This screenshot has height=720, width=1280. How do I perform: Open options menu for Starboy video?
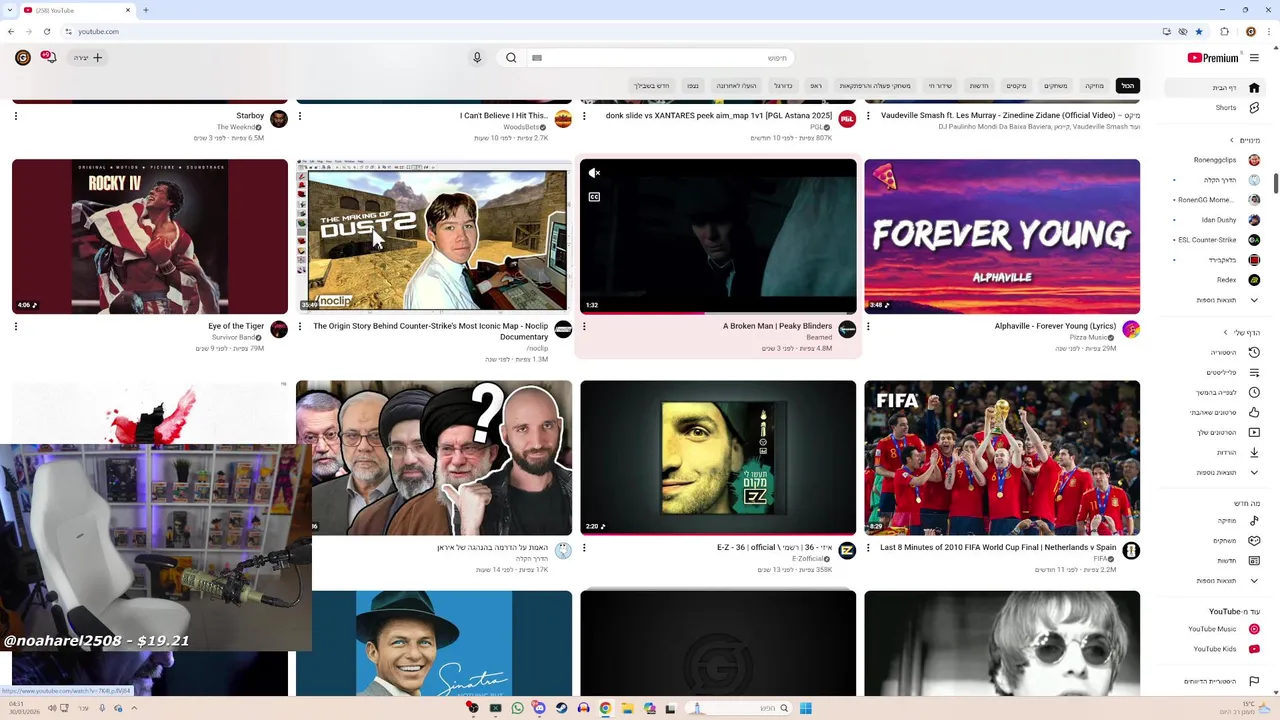click(x=16, y=116)
